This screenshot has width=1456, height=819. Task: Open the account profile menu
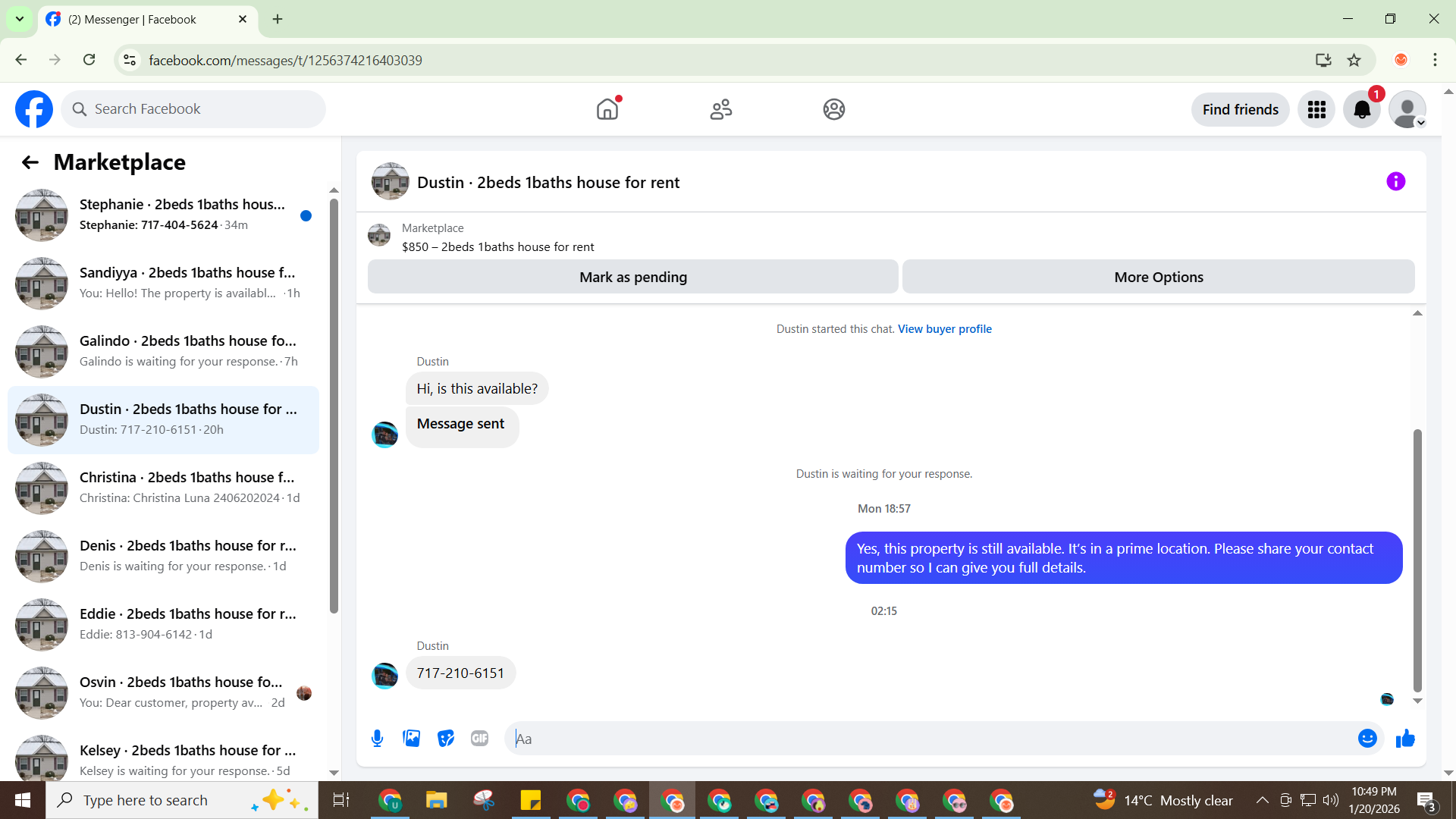pyautogui.click(x=1407, y=110)
